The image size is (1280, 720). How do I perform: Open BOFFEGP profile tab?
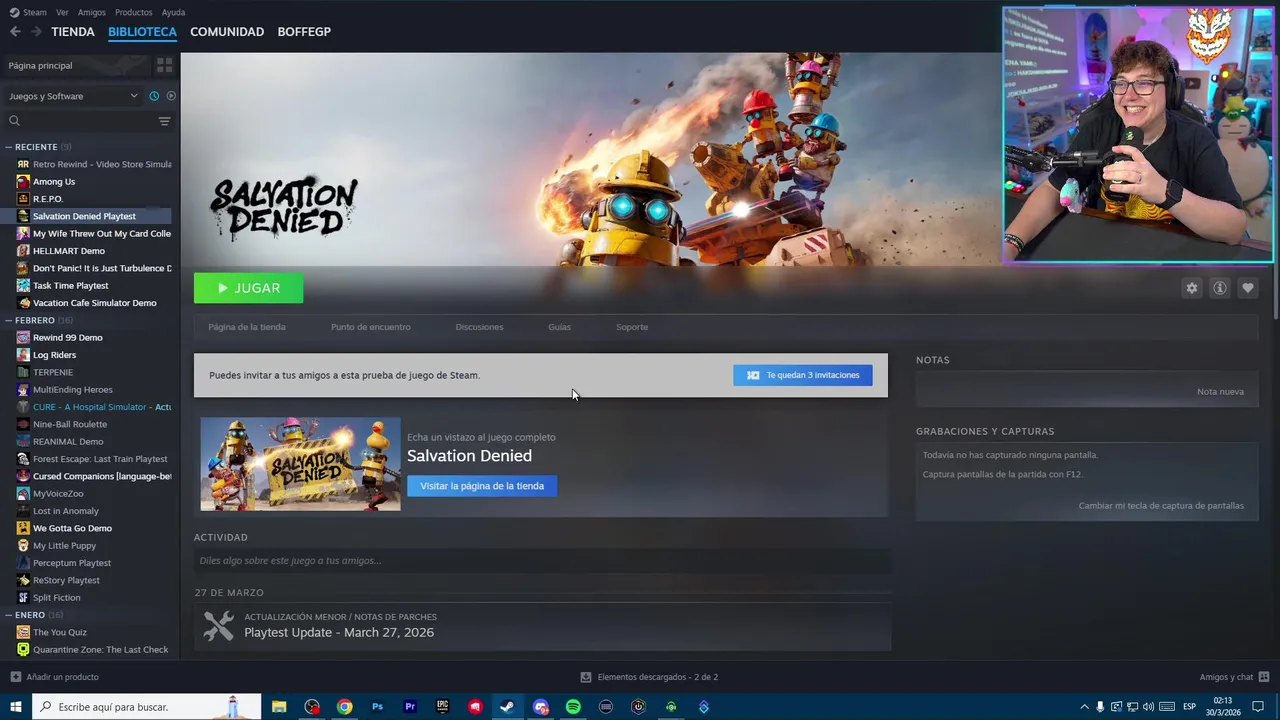[304, 32]
